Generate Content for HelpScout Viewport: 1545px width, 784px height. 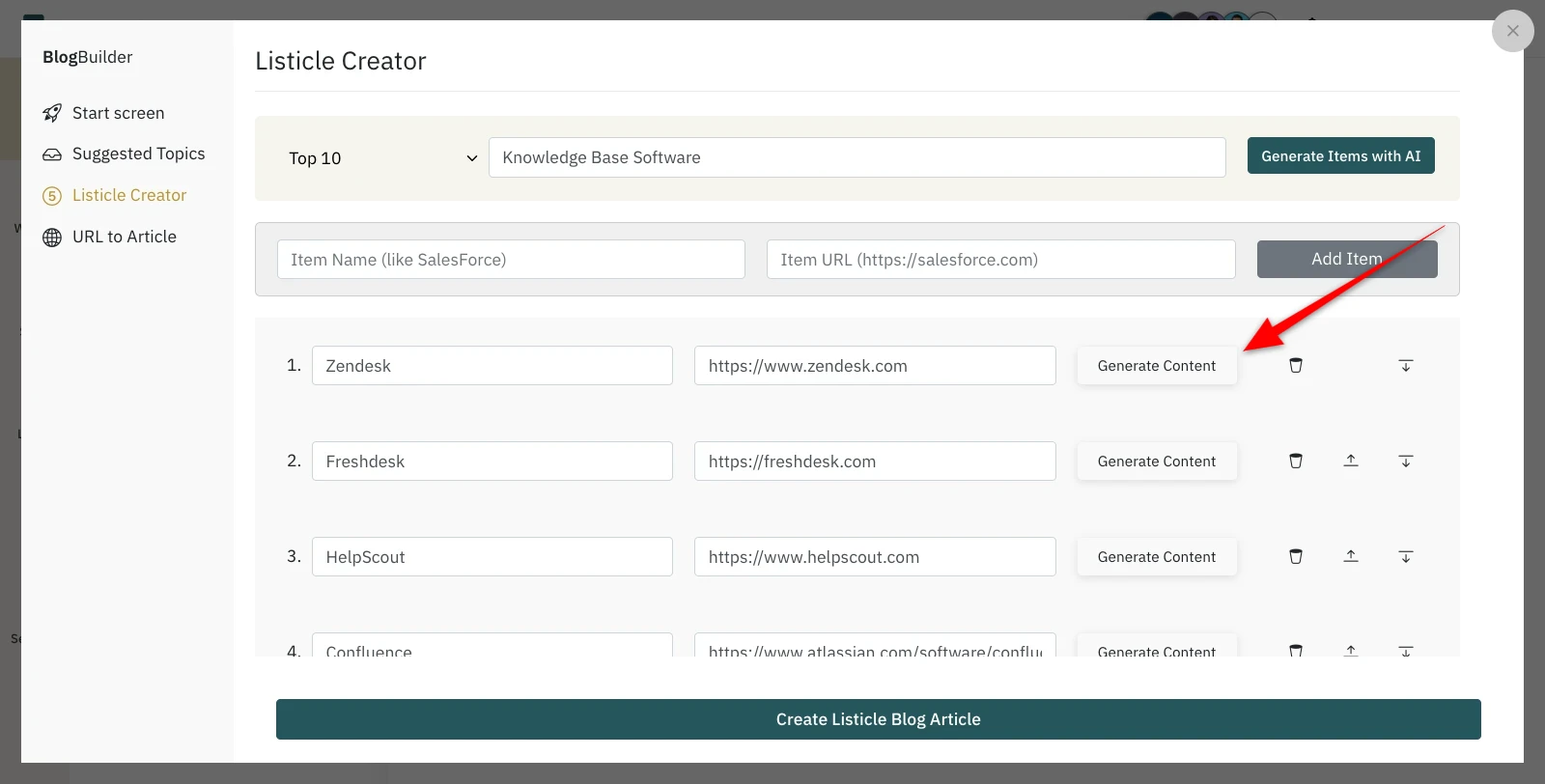click(1157, 557)
